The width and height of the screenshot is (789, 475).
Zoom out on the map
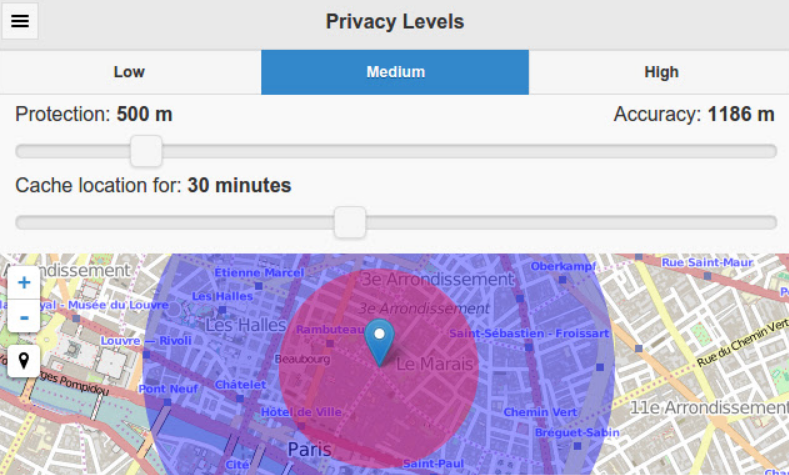[24, 316]
